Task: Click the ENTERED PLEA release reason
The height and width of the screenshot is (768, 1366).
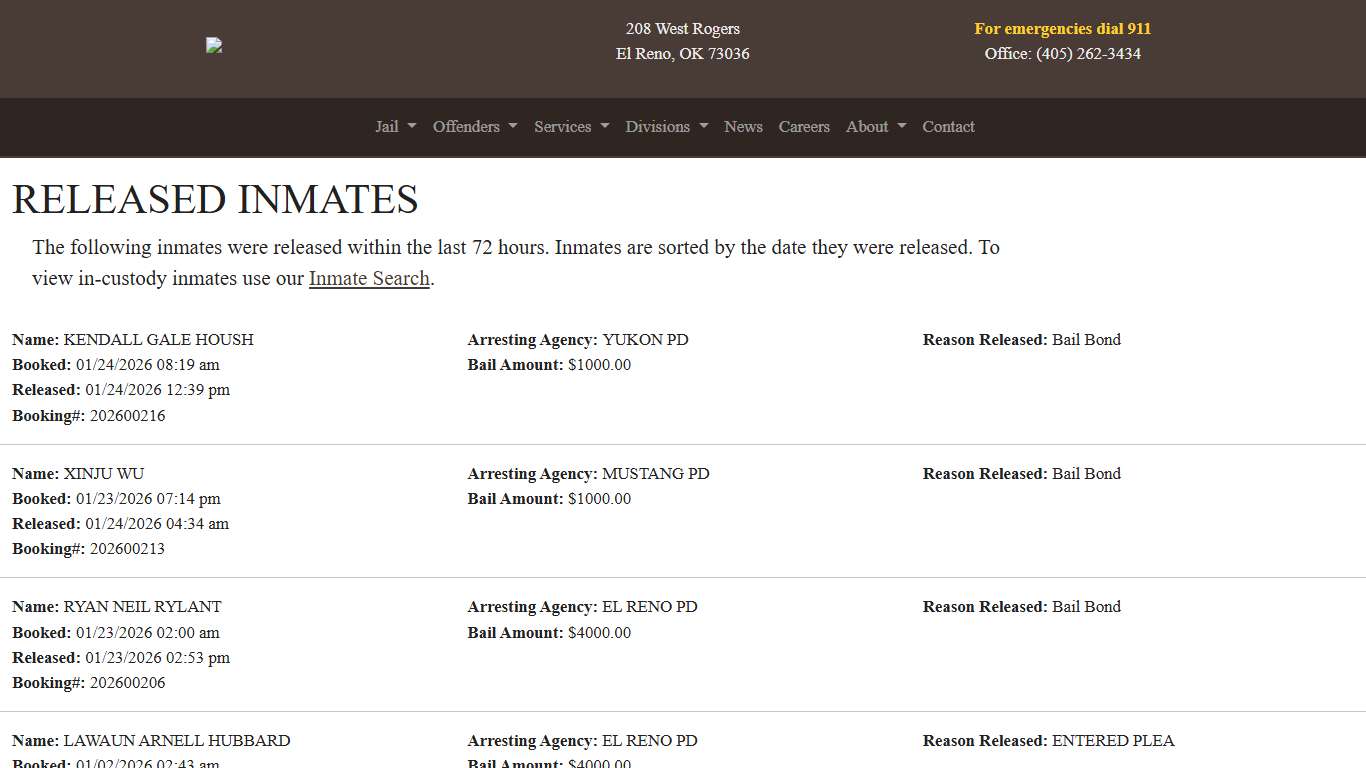Action: tap(1113, 741)
